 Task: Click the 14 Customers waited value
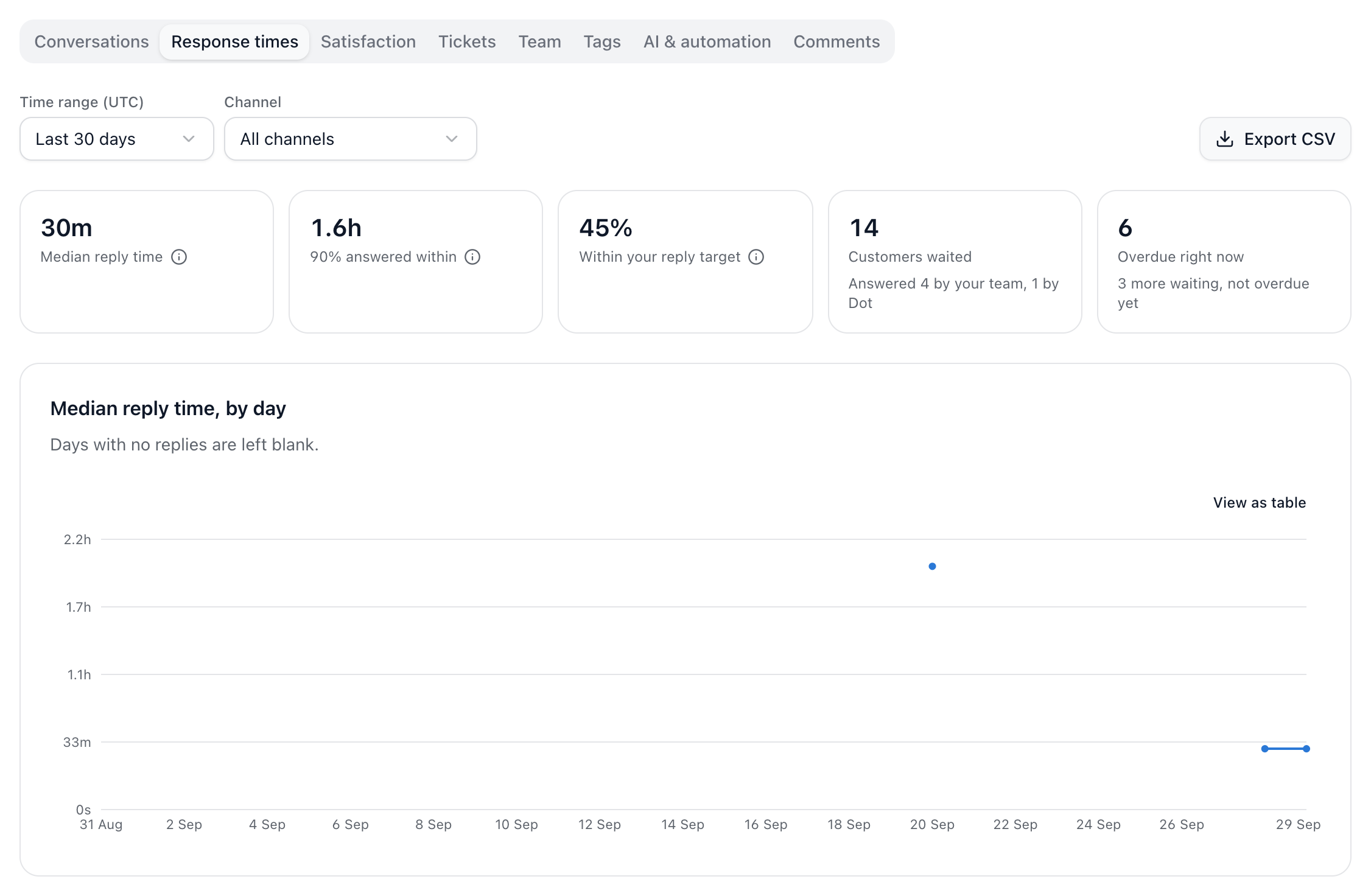point(864,228)
